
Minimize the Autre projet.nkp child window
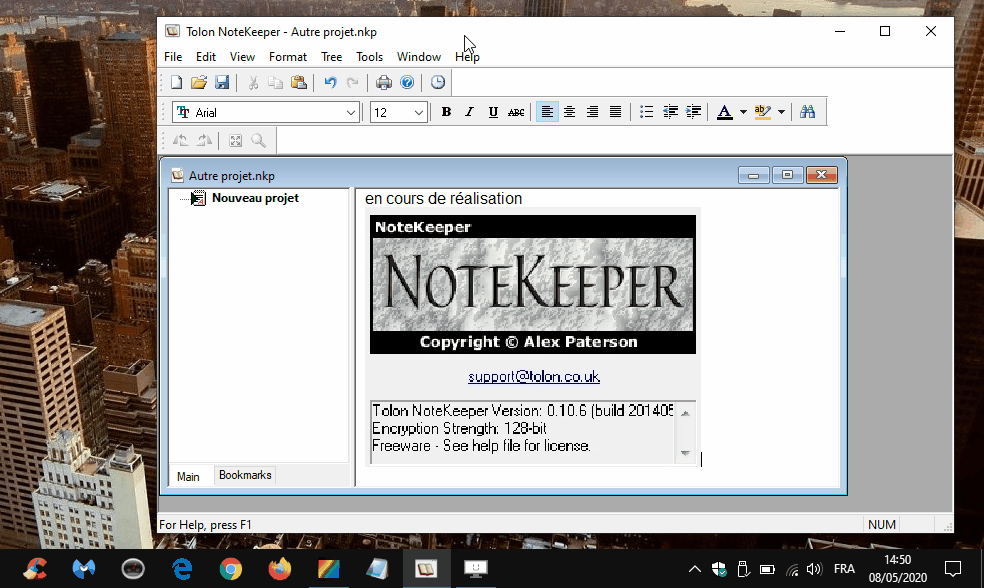754,175
